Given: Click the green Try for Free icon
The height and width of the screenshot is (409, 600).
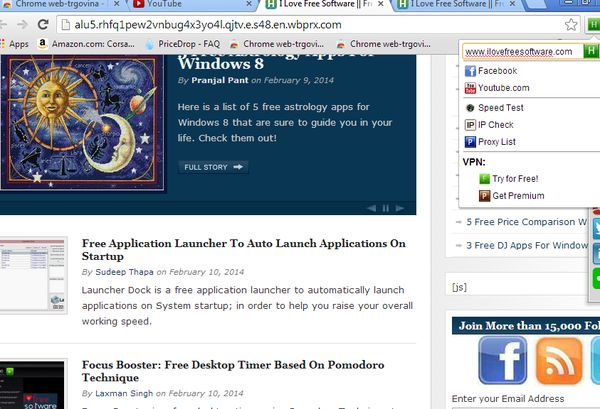Looking at the screenshot, I should pyautogui.click(x=484, y=179).
